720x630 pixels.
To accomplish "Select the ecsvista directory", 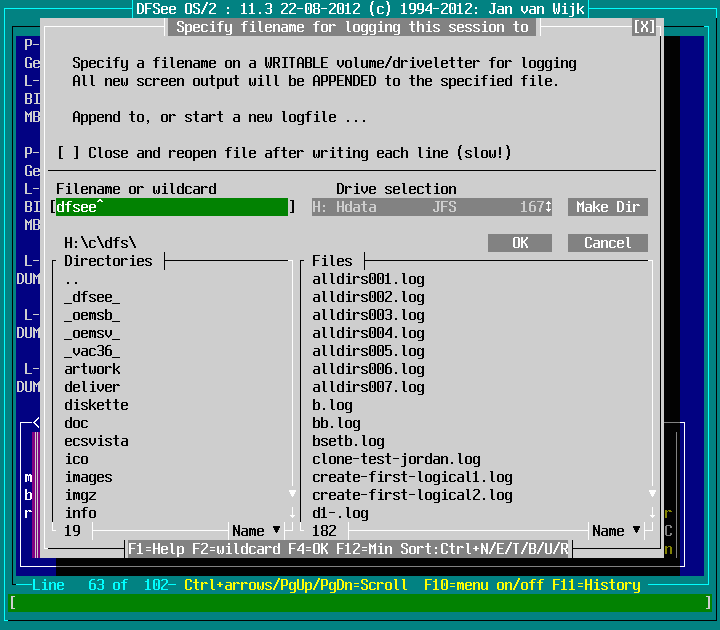I will tap(96, 441).
